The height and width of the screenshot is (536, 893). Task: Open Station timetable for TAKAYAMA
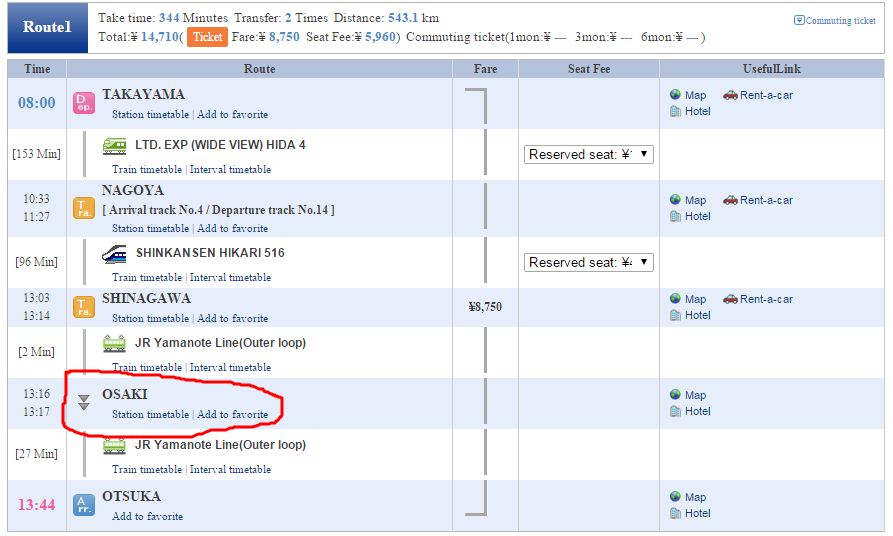click(150, 114)
